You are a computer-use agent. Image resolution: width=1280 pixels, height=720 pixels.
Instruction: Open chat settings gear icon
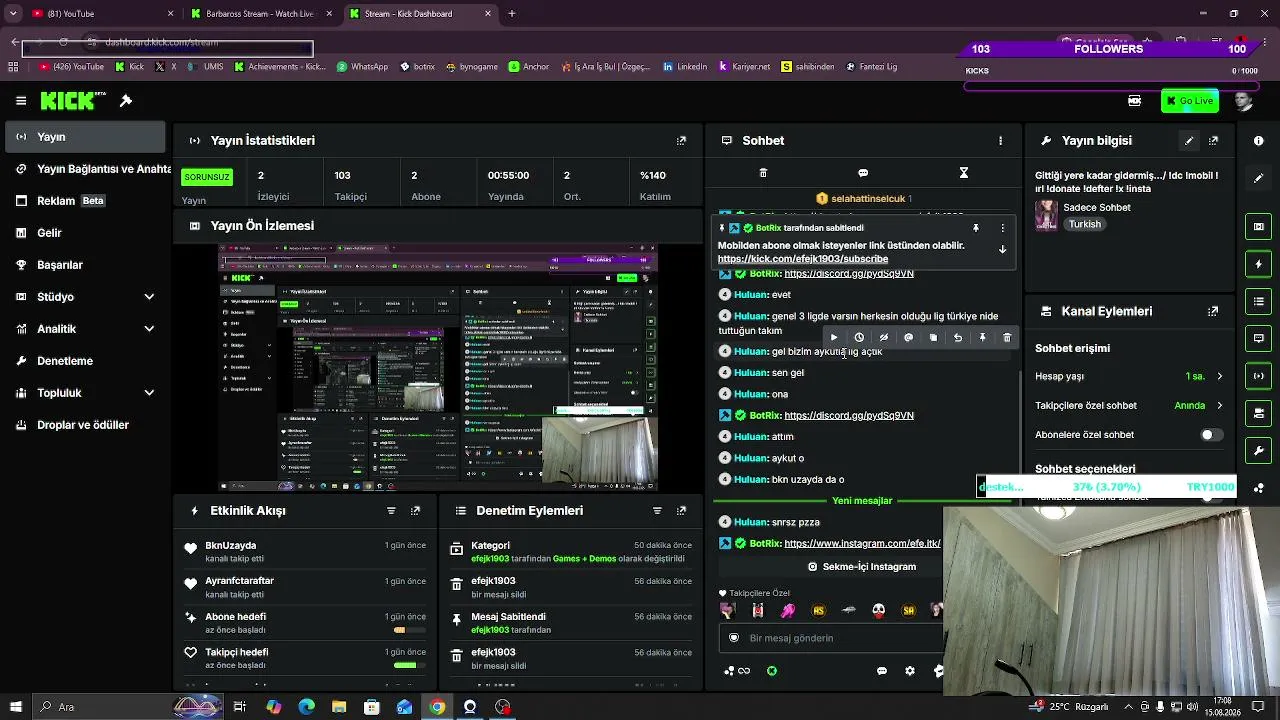910,671
